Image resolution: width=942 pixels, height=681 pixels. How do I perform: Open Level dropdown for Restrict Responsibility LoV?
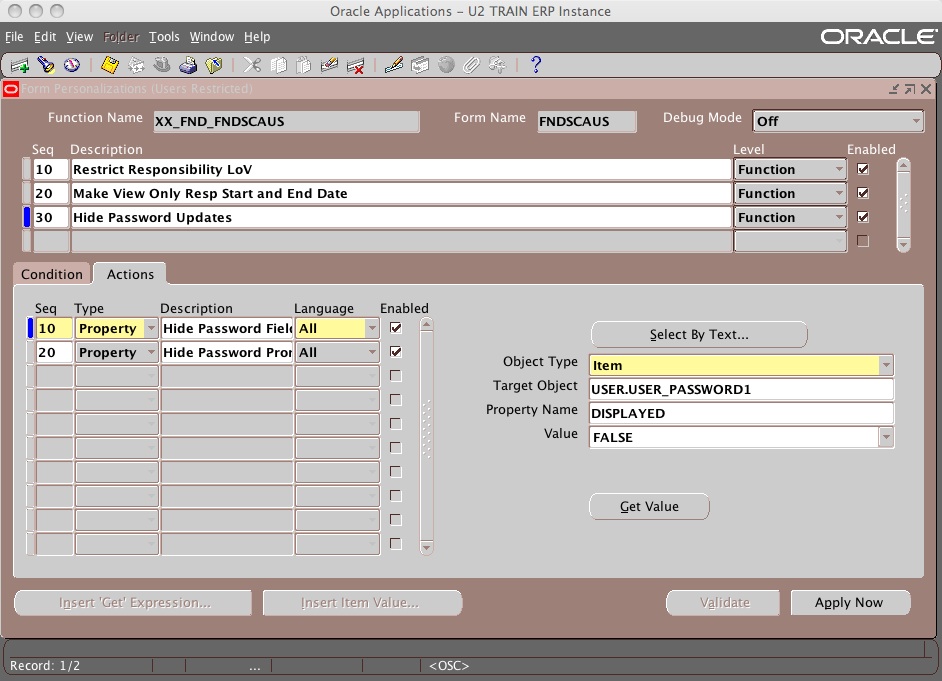click(x=839, y=169)
